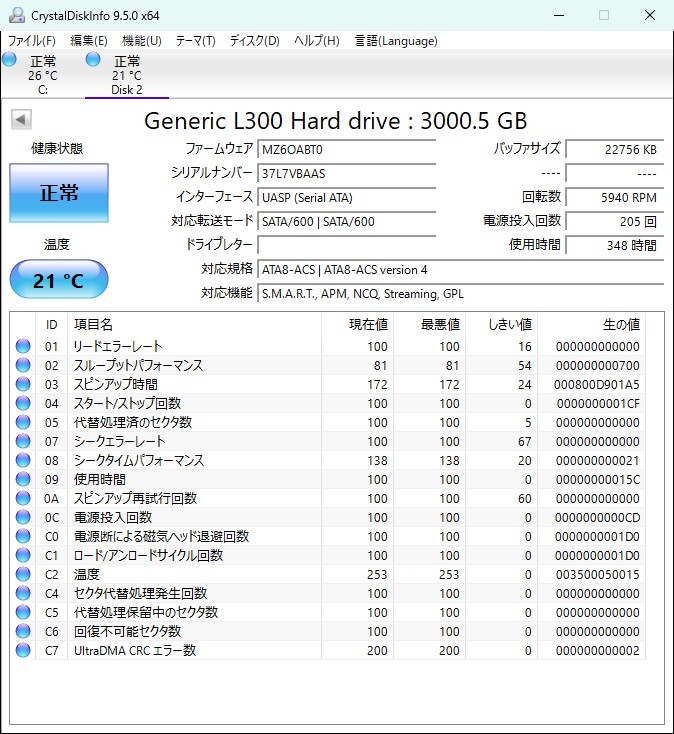Select the 回復不可能セクタ数 attribute name
This screenshot has height=734, width=674.
(x=127, y=631)
